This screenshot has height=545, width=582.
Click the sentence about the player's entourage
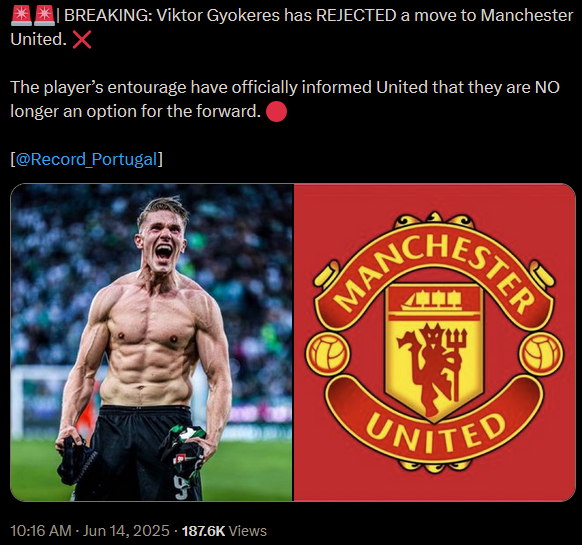285,99
